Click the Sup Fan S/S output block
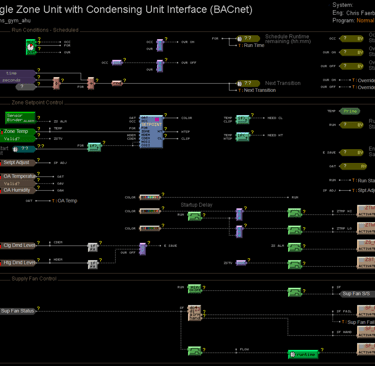 (357, 294)
